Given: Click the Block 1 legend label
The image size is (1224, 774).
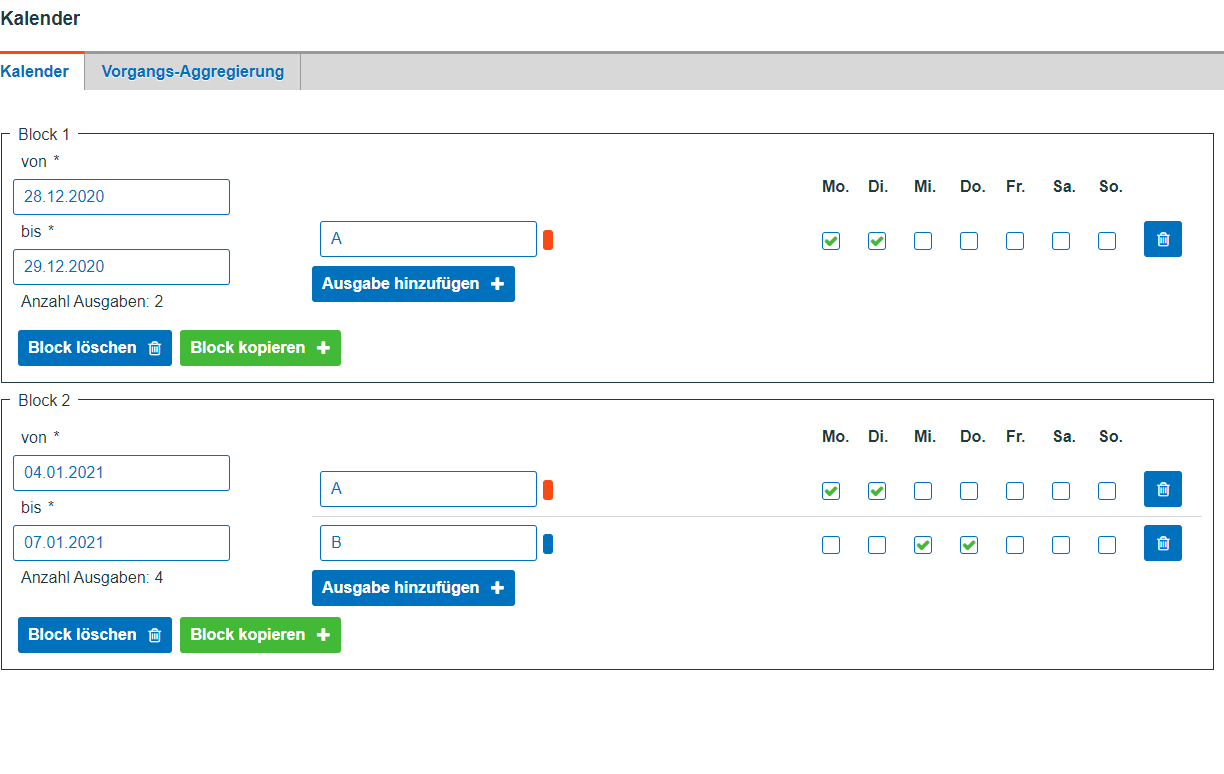Looking at the screenshot, I should coord(45,134).
